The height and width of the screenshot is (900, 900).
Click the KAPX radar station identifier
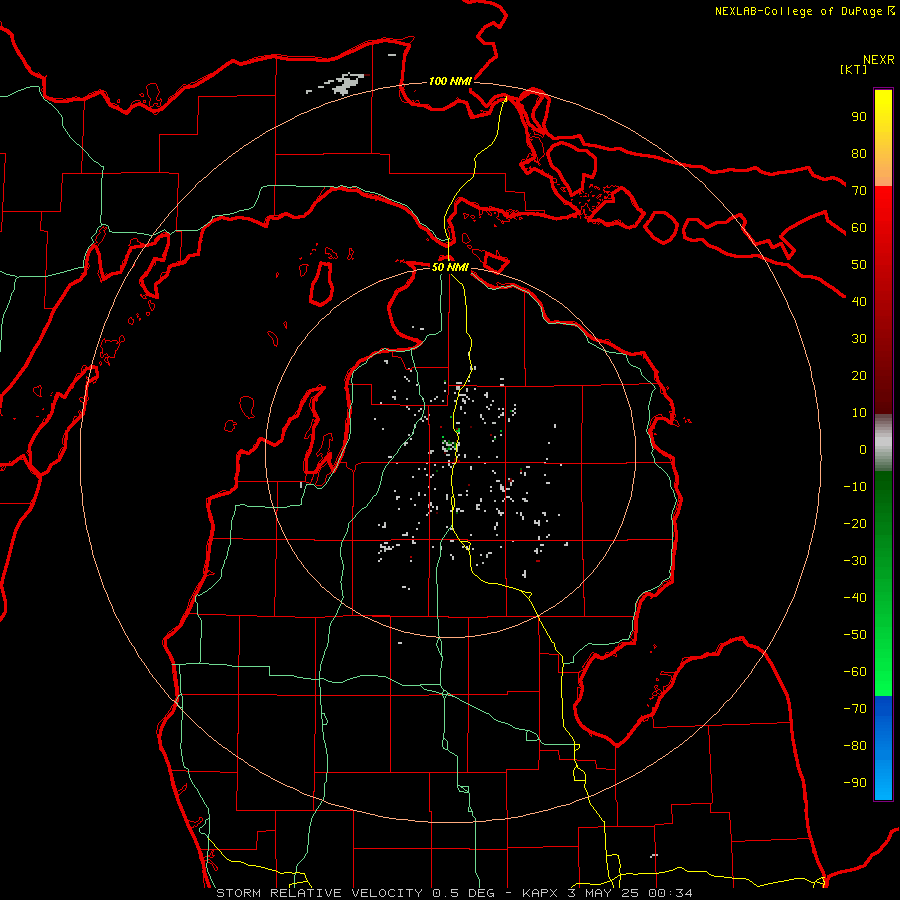(540, 893)
